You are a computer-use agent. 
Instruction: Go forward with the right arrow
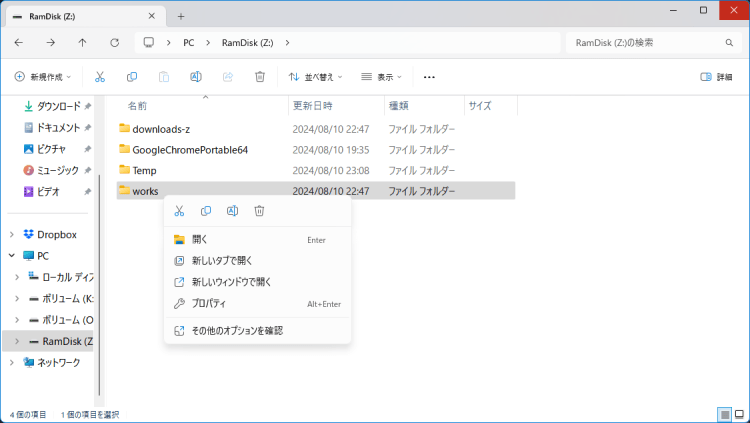[51, 43]
